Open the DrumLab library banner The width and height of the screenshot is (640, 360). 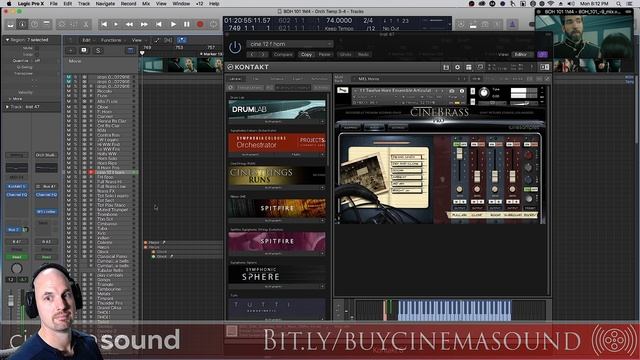coord(277,109)
